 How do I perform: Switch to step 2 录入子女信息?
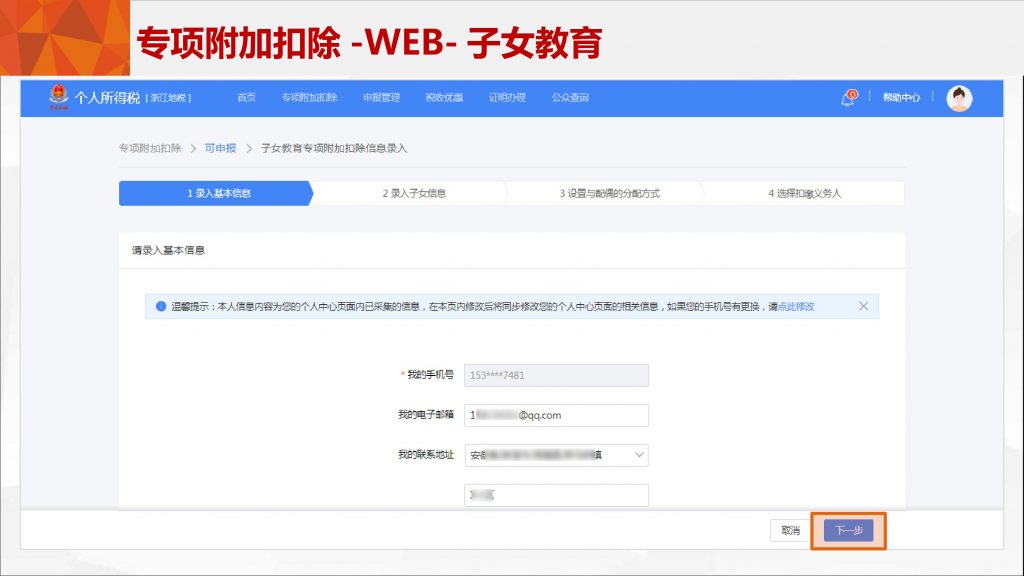pyautogui.click(x=414, y=193)
